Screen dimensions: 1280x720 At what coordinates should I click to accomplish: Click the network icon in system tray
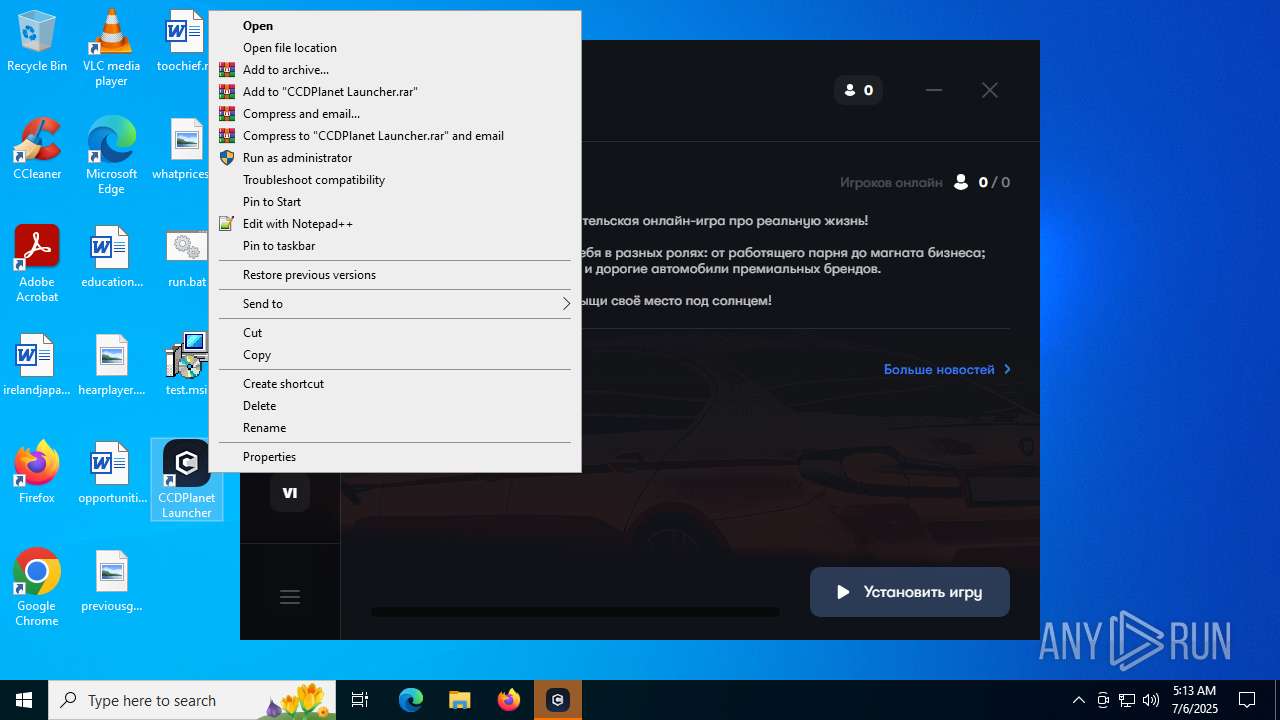pyautogui.click(x=1127, y=700)
